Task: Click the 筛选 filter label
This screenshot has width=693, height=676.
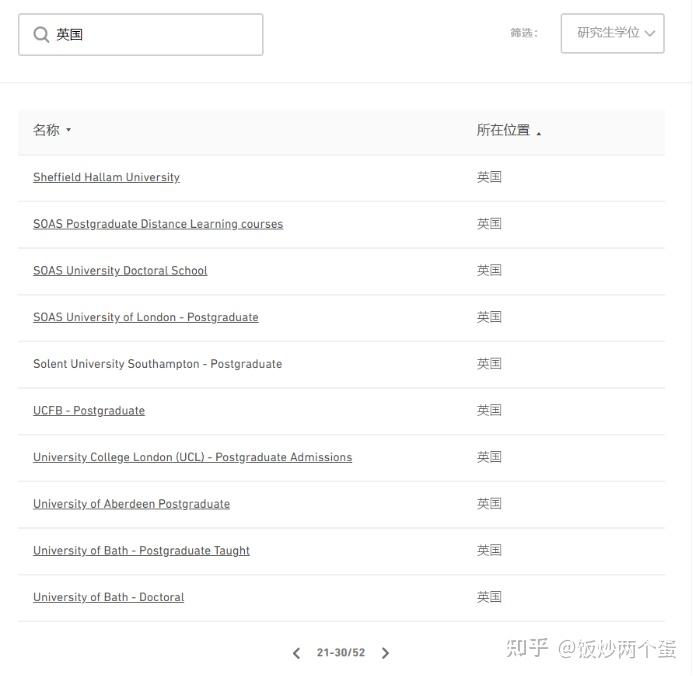Action: [524, 33]
